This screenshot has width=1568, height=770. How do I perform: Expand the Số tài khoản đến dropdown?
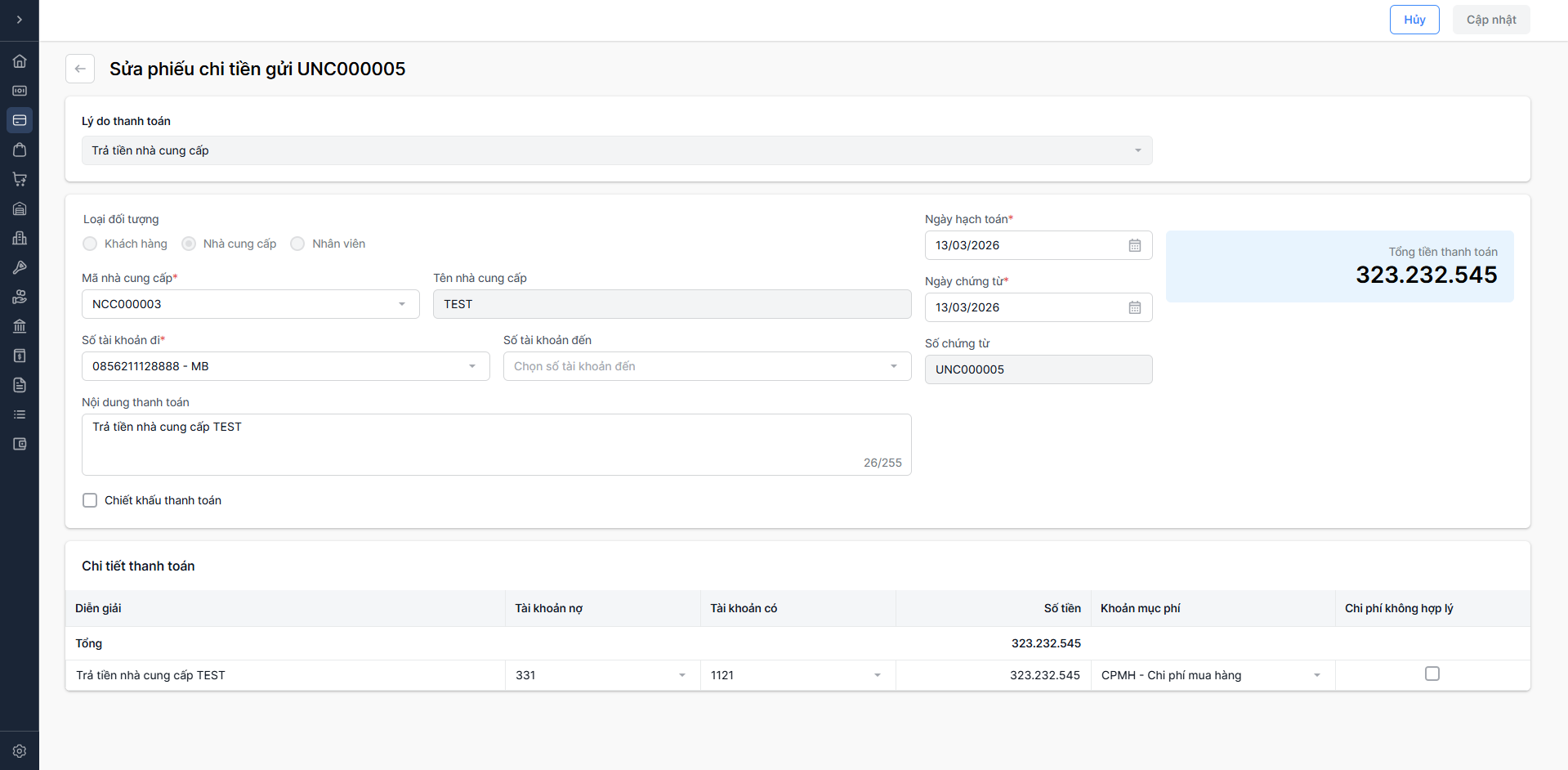(707, 366)
